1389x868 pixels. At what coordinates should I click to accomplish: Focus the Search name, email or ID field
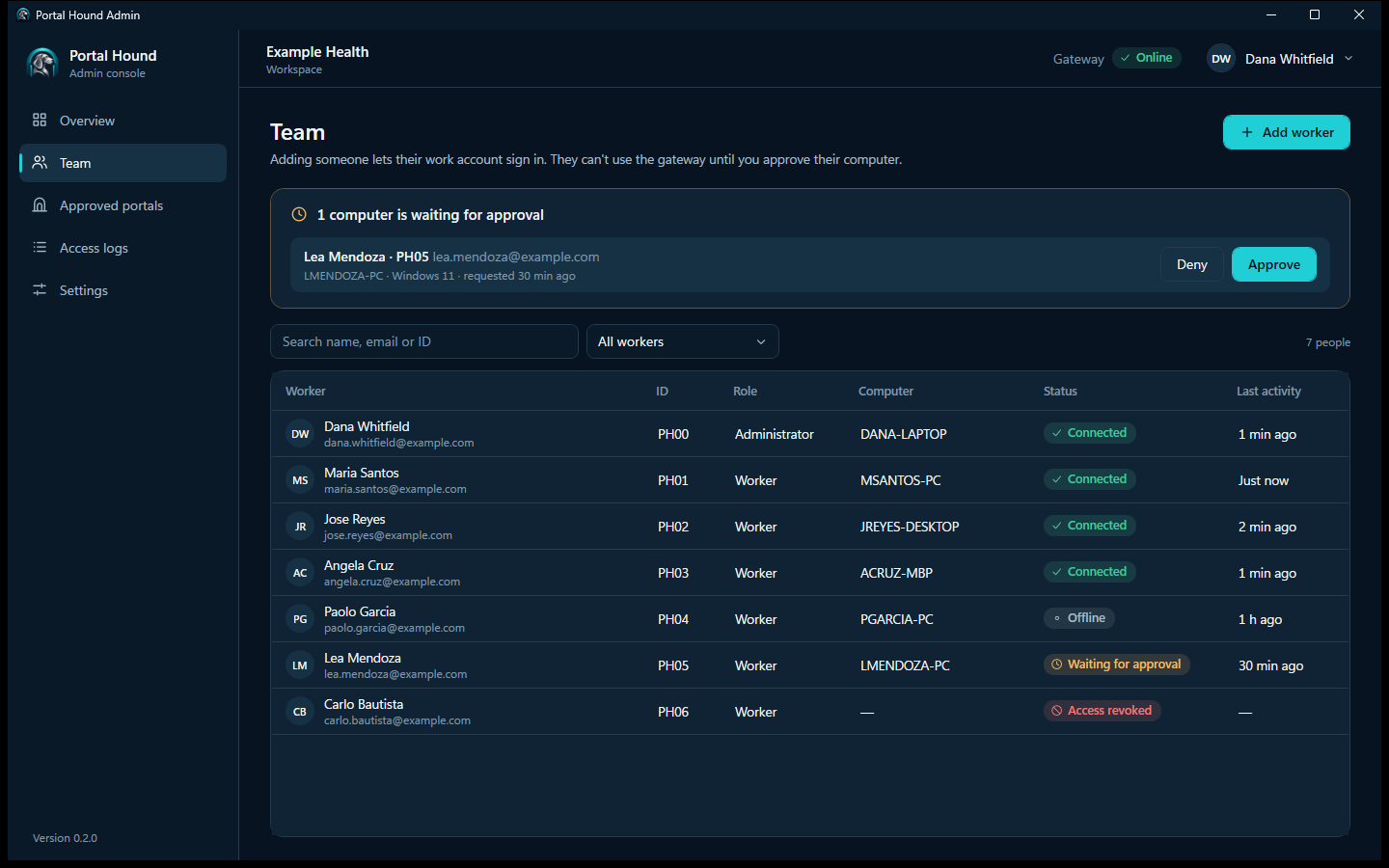point(424,341)
